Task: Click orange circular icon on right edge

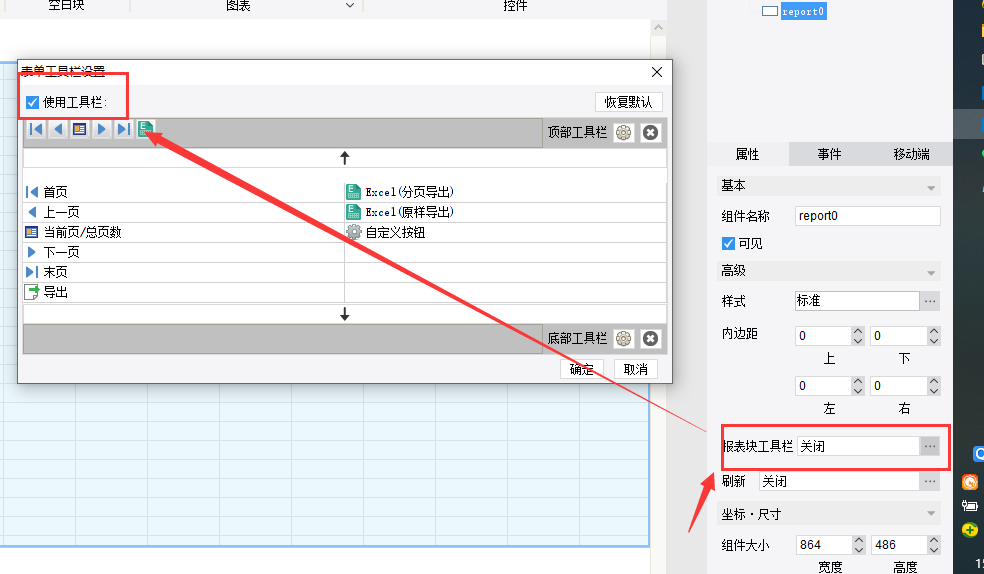Action: pyautogui.click(x=970, y=482)
